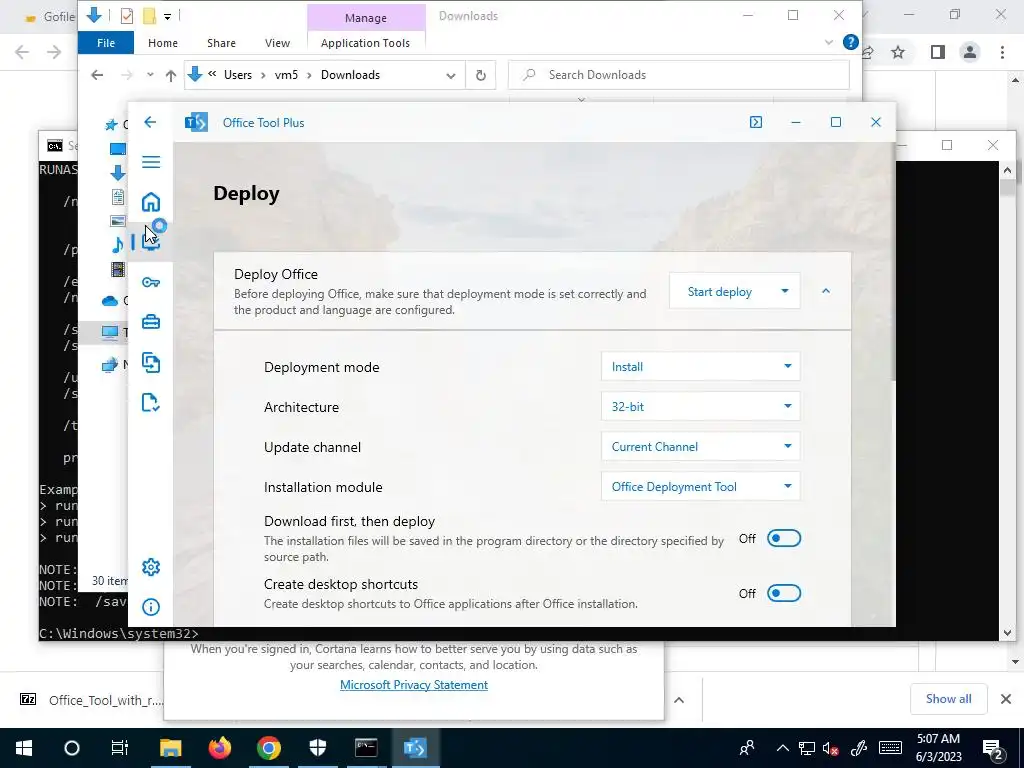Open Command Prompt taskbar icon
Screen dimensions: 1024x768
tap(366, 748)
